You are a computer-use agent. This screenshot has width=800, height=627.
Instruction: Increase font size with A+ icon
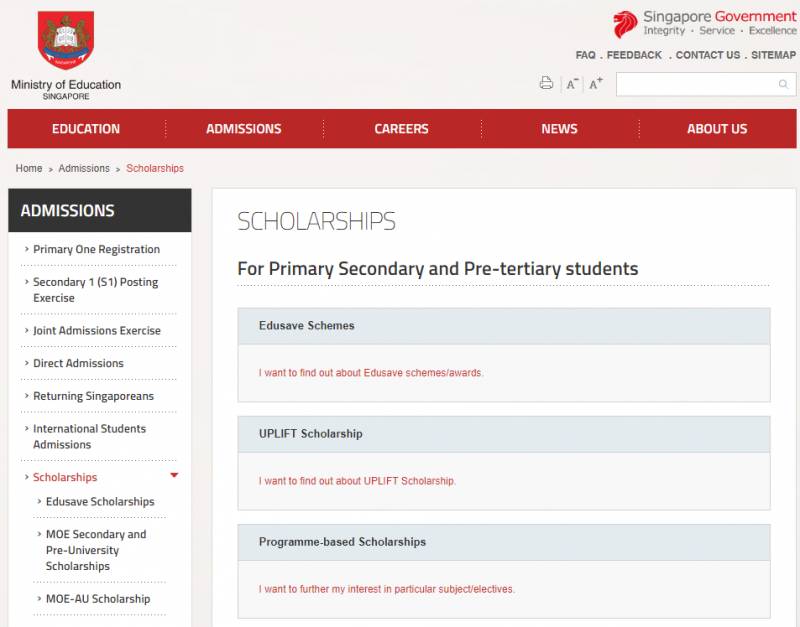(596, 83)
